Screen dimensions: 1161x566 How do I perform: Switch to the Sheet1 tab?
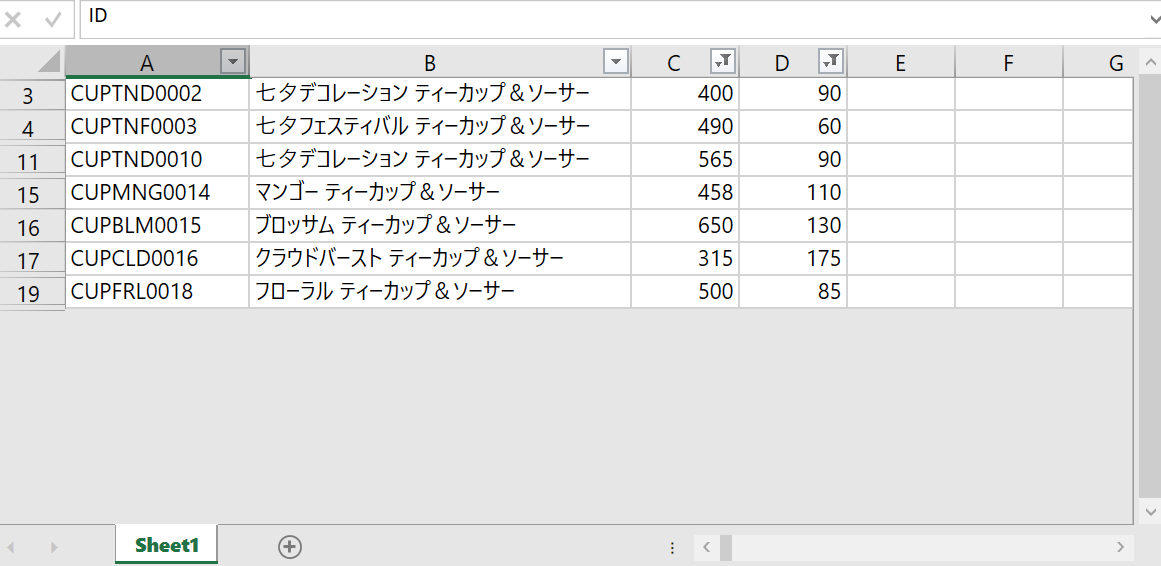(167, 545)
